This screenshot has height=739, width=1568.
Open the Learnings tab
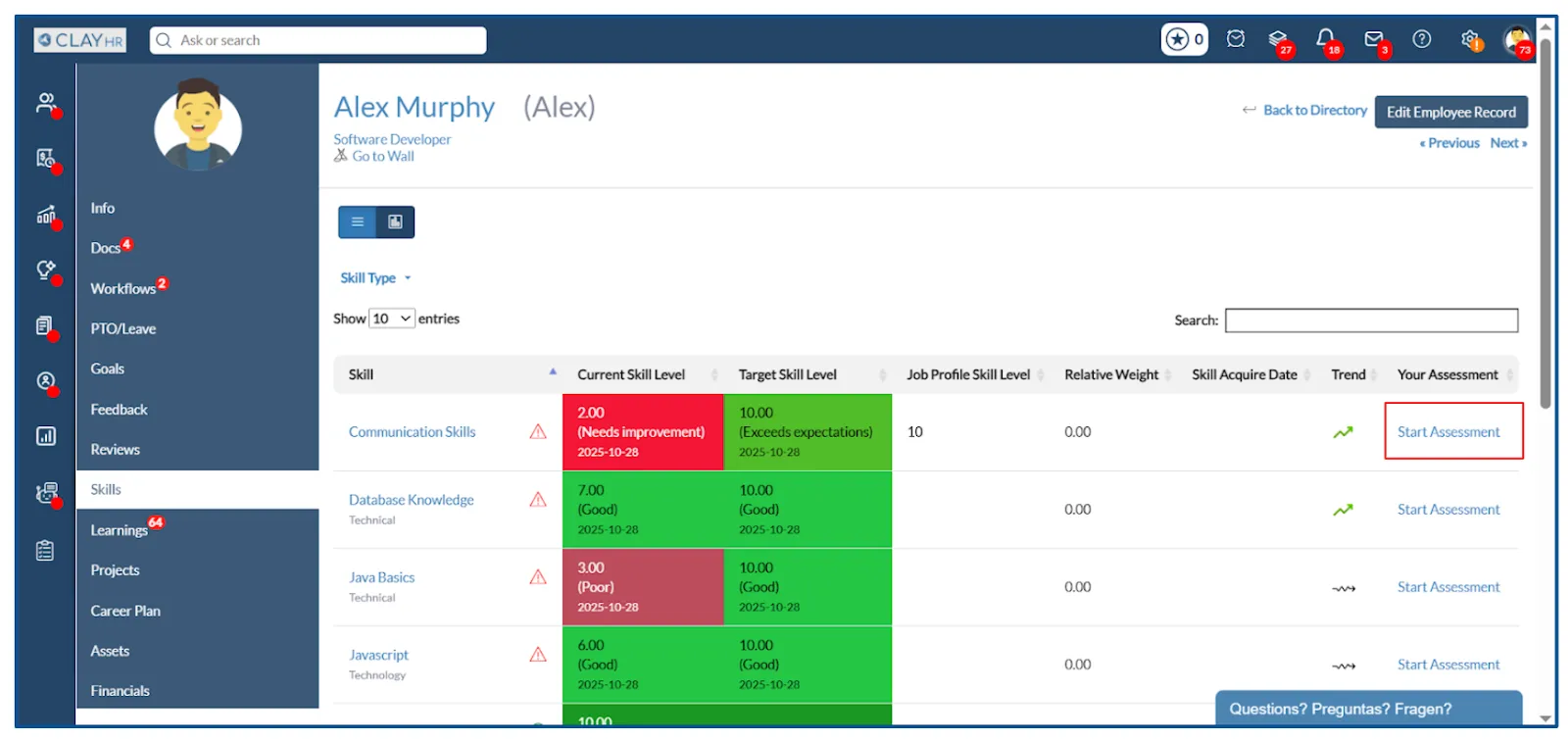[120, 530]
